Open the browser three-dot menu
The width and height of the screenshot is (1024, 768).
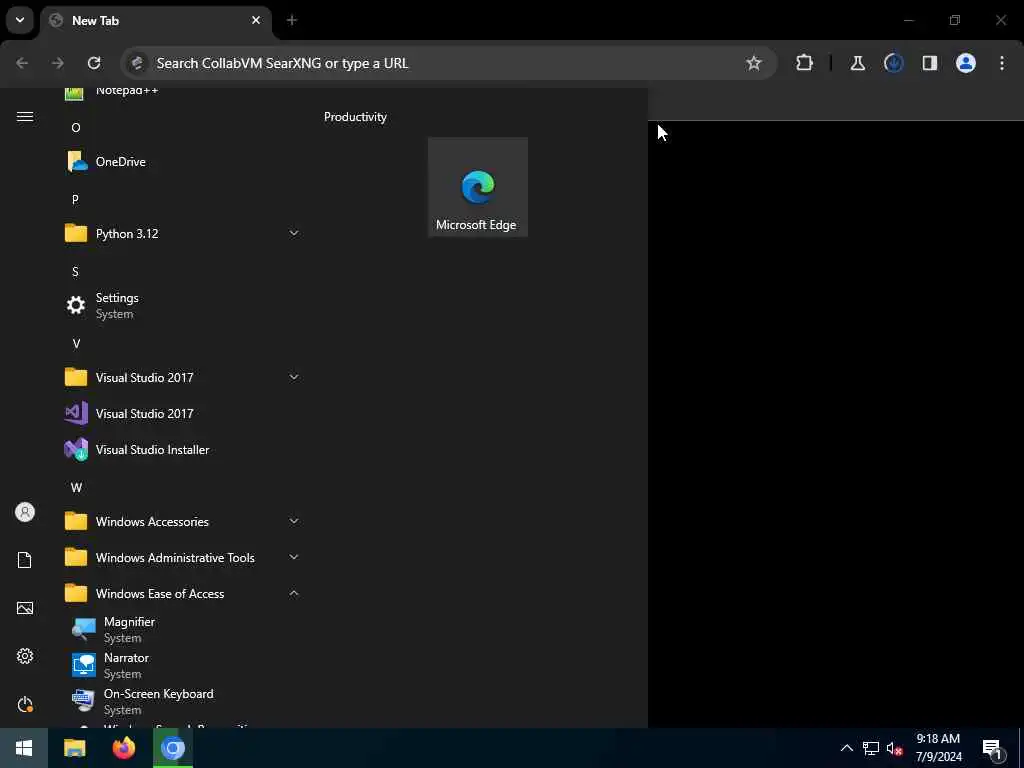[1002, 63]
